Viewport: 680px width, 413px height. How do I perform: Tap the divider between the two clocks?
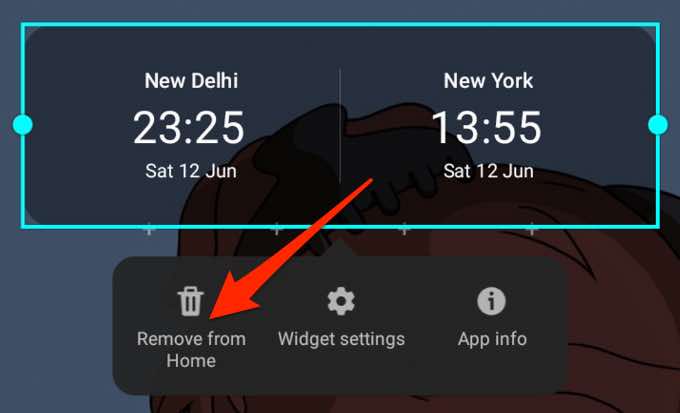click(x=340, y=126)
